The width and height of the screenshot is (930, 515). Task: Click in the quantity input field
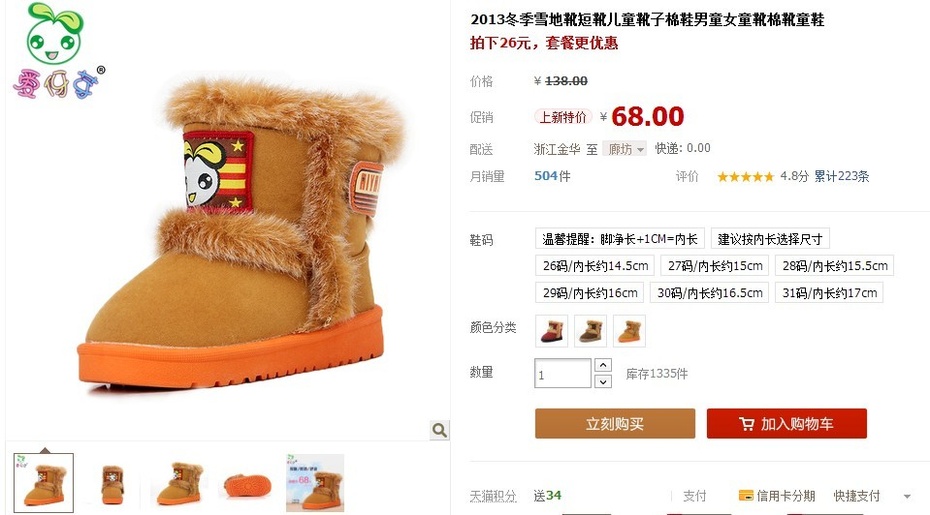[563, 373]
